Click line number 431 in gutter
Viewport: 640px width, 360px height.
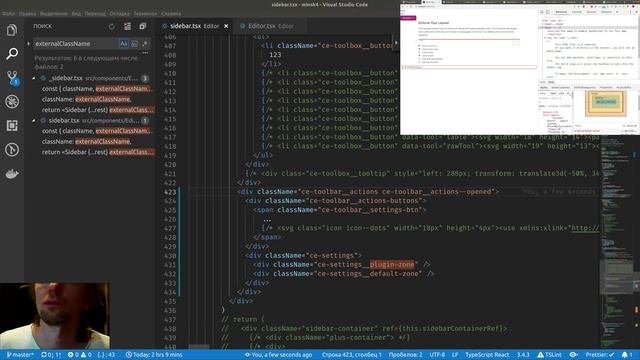(x=170, y=264)
